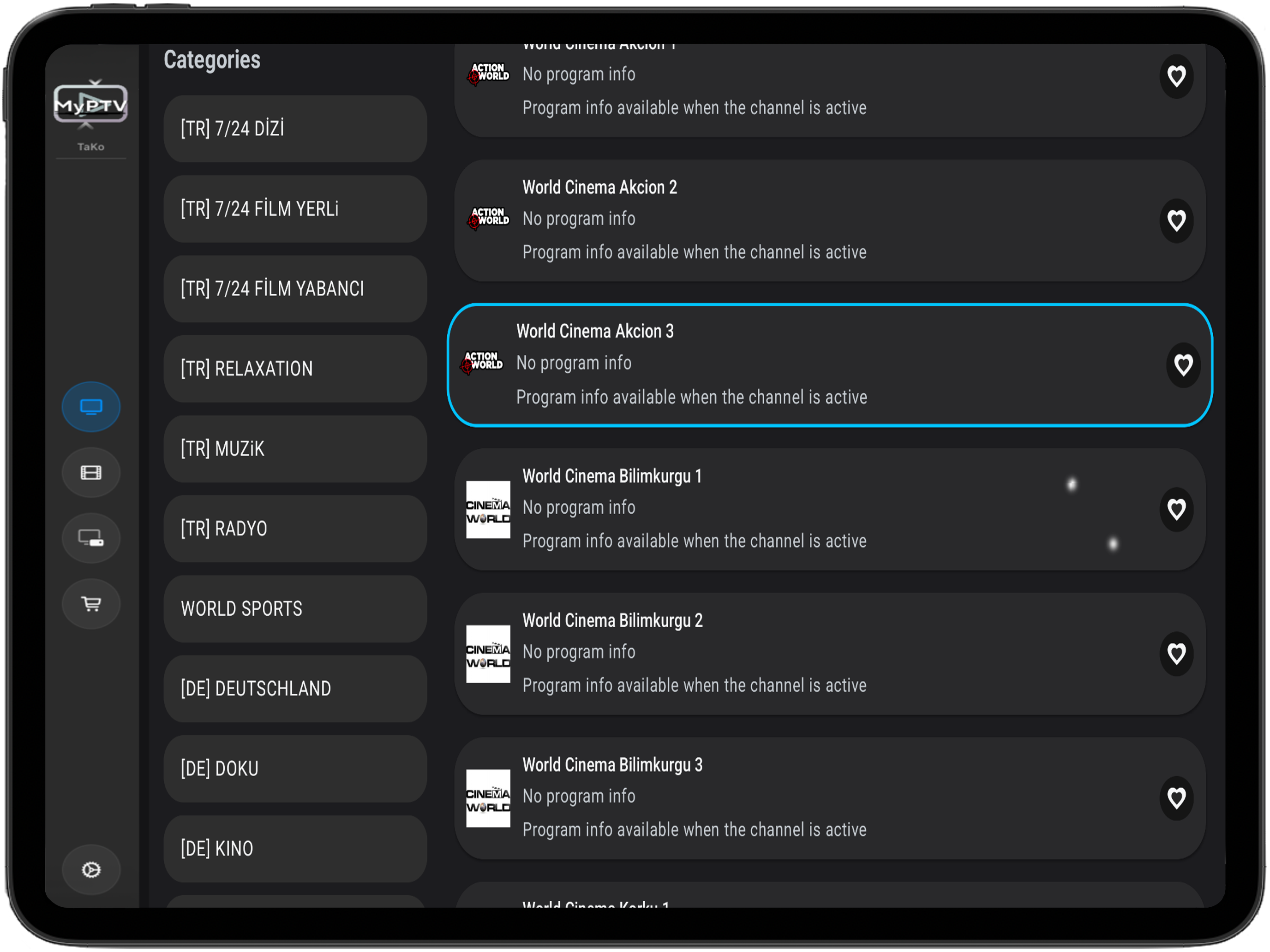Choose the [DE] KINO category
Screen dimensions: 1270x952
click(295, 849)
